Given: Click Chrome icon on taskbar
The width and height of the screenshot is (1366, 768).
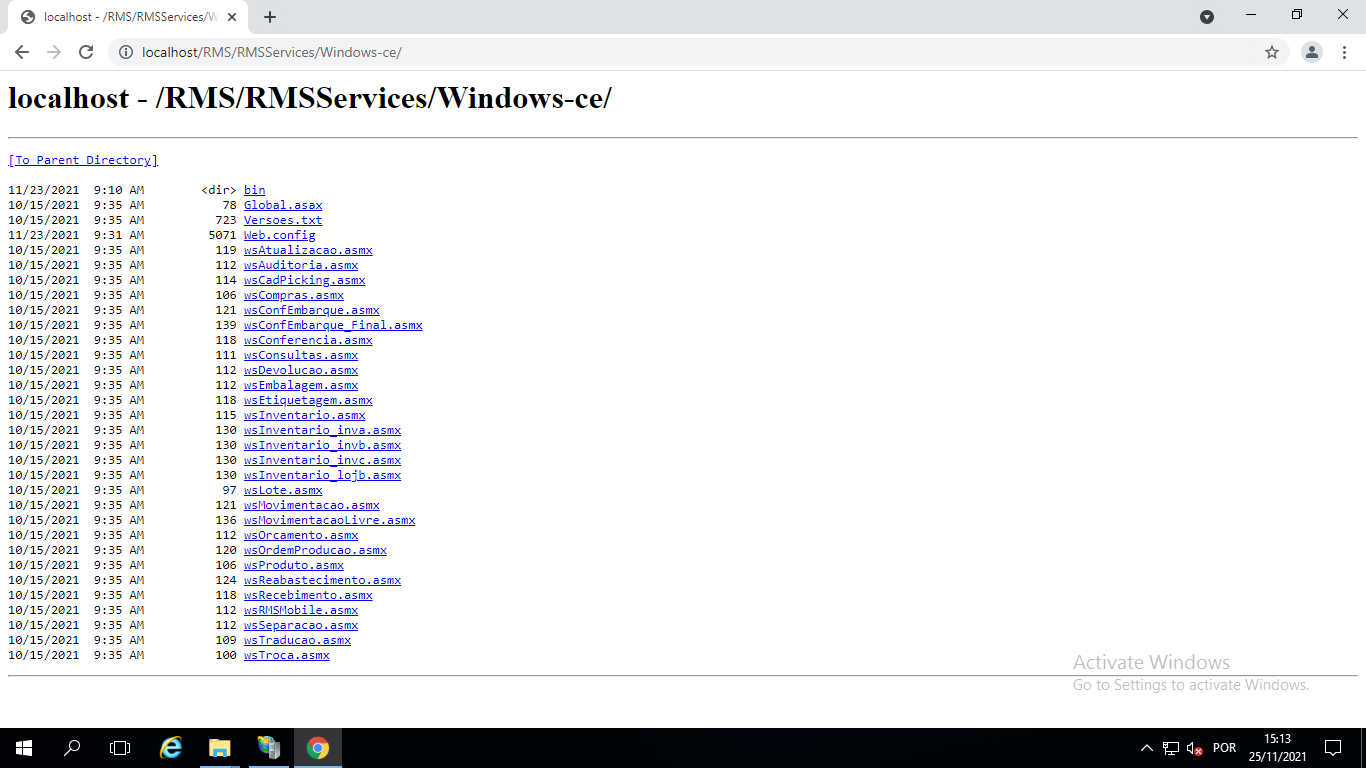Looking at the screenshot, I should pos(318,748).
